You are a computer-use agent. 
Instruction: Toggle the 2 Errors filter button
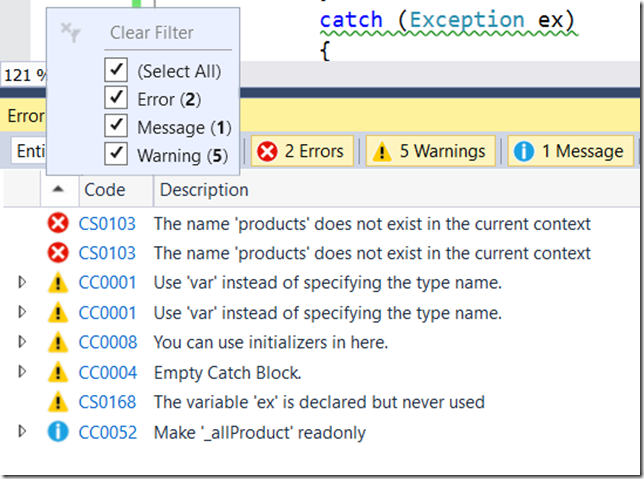302,151
